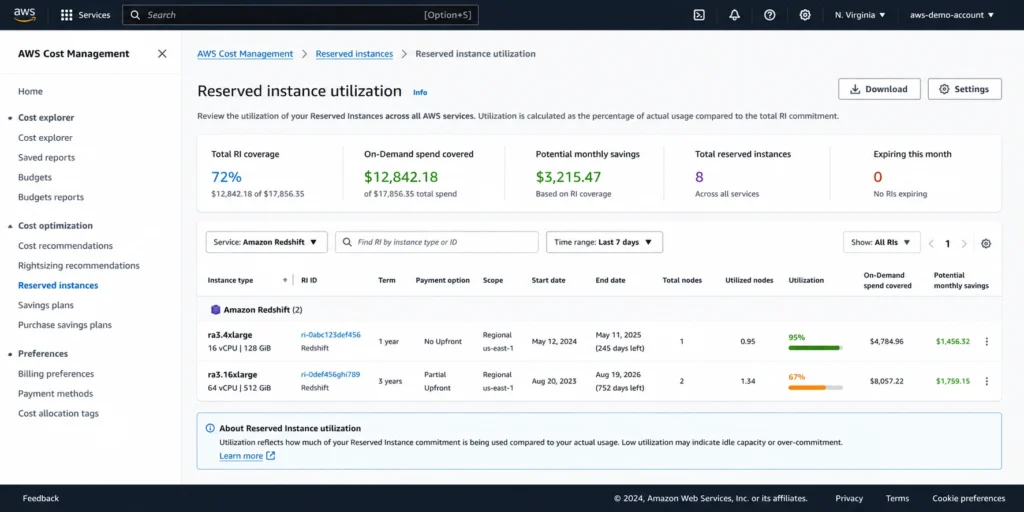Screen dimensions: 1024x512
Task: Open Budgets reports in sidebar
Action: pos(51,197)
